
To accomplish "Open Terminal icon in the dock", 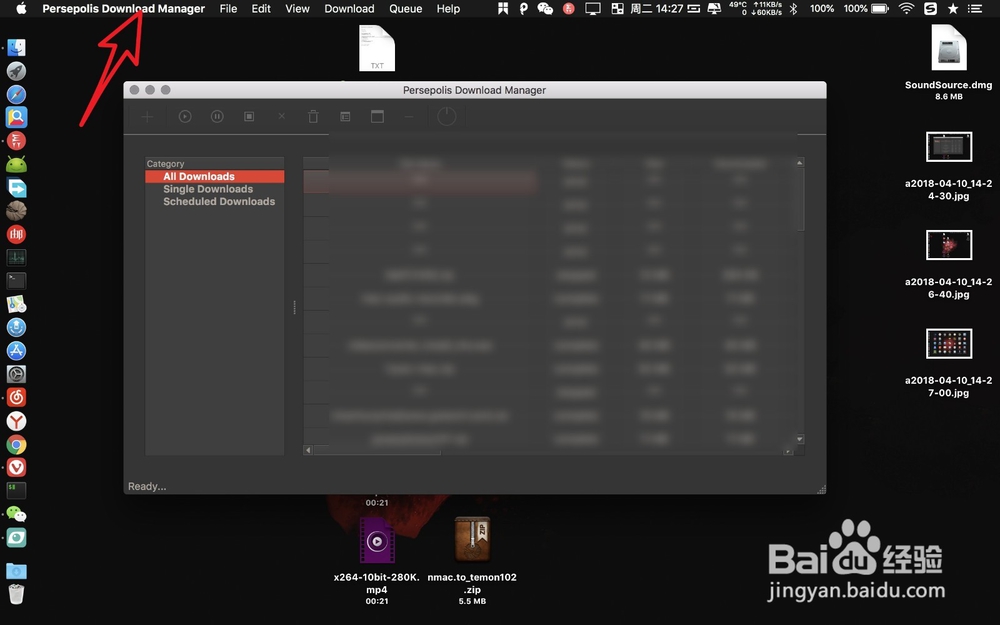I will tap(16, 281).
